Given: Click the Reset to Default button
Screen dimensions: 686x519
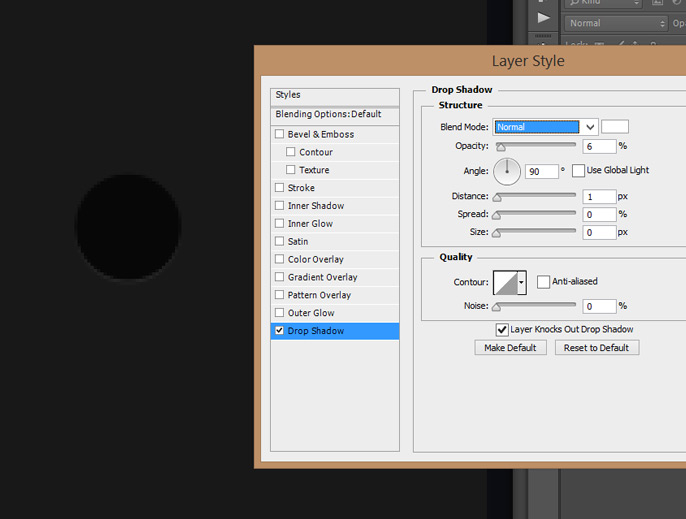Looking at the screenshot, I should point(596,348).
